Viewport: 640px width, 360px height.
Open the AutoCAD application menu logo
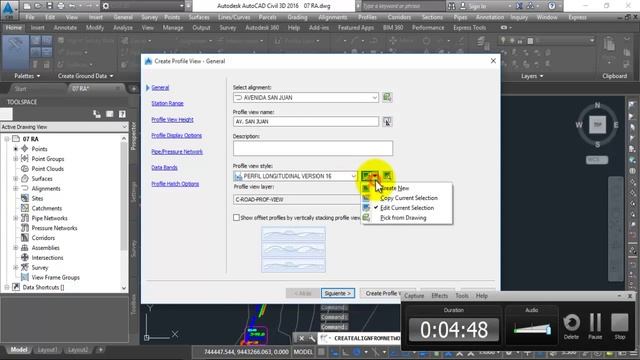(9, 9)
